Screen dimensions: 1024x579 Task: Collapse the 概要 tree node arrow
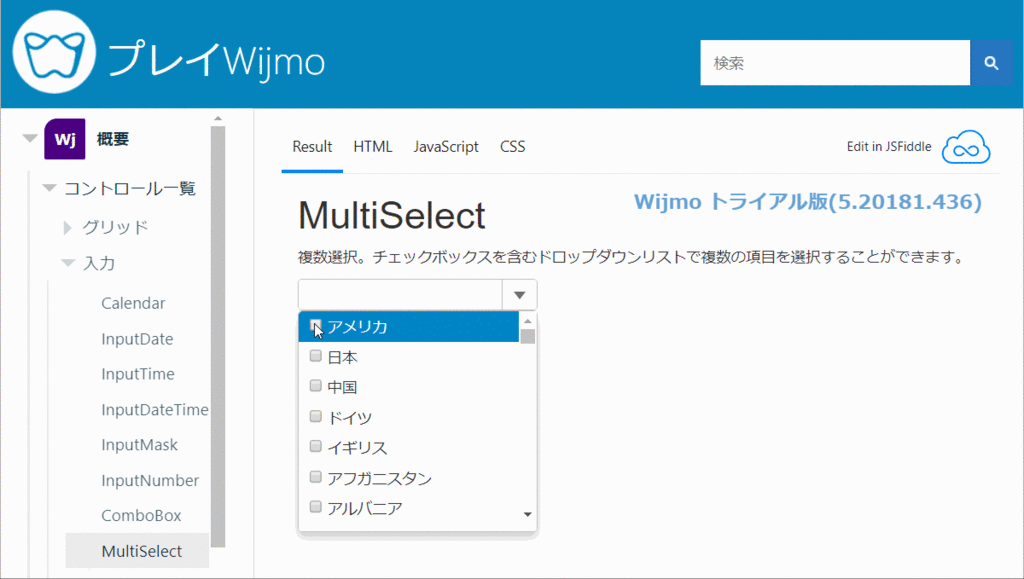(29, 138)
